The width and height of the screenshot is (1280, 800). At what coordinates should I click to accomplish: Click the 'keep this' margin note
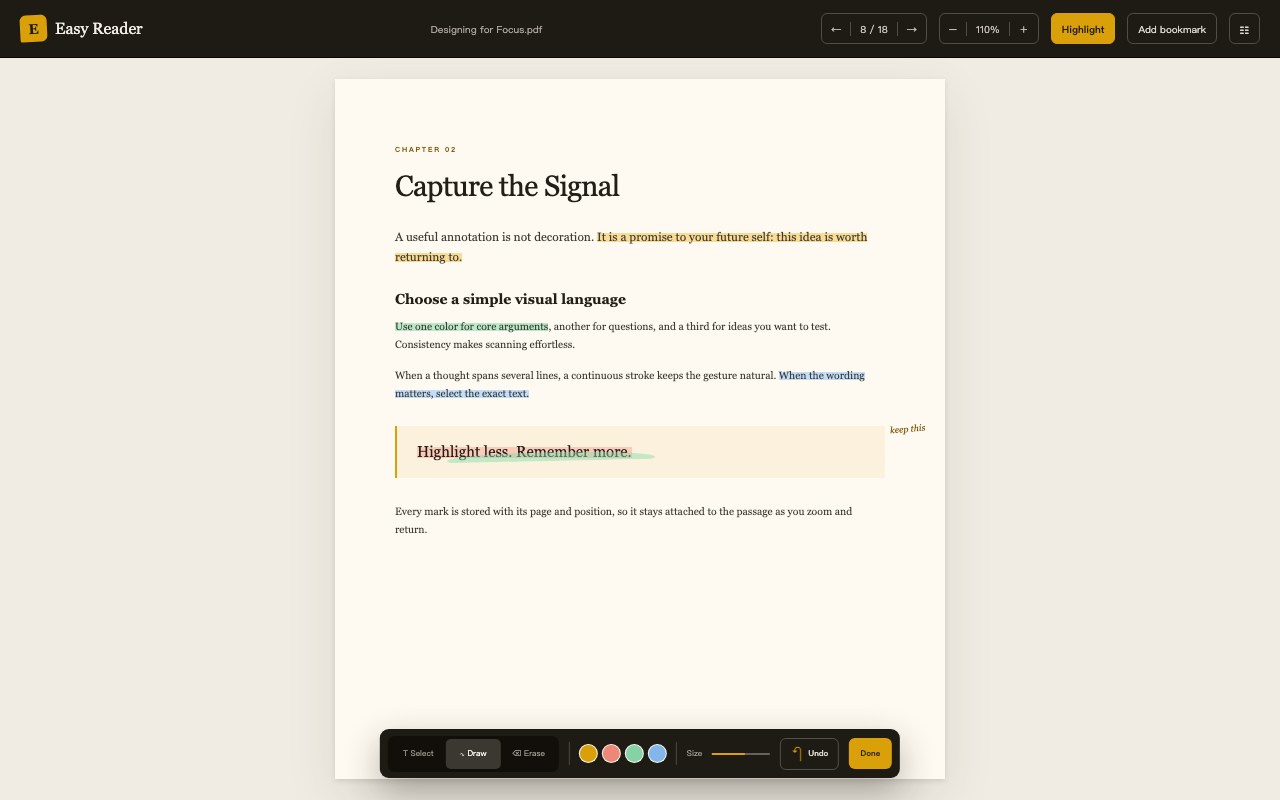click(908, 428)
